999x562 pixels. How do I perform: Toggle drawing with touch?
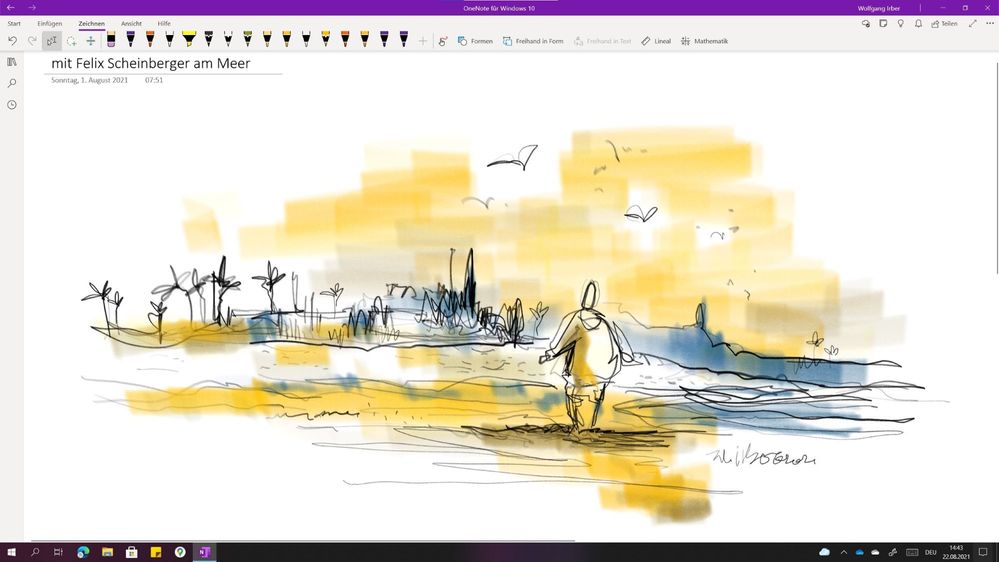pyautogui.click(x=443, y=41)
